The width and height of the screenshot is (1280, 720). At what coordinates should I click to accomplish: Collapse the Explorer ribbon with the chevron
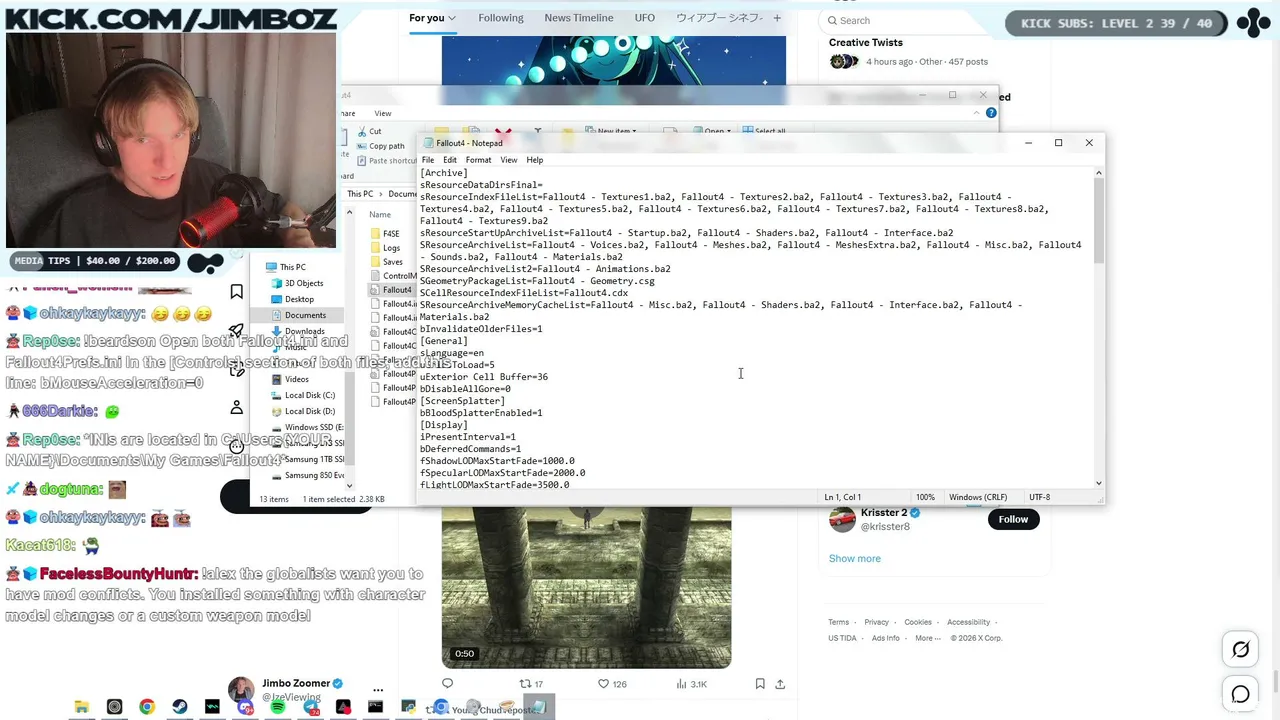[977, 113]
